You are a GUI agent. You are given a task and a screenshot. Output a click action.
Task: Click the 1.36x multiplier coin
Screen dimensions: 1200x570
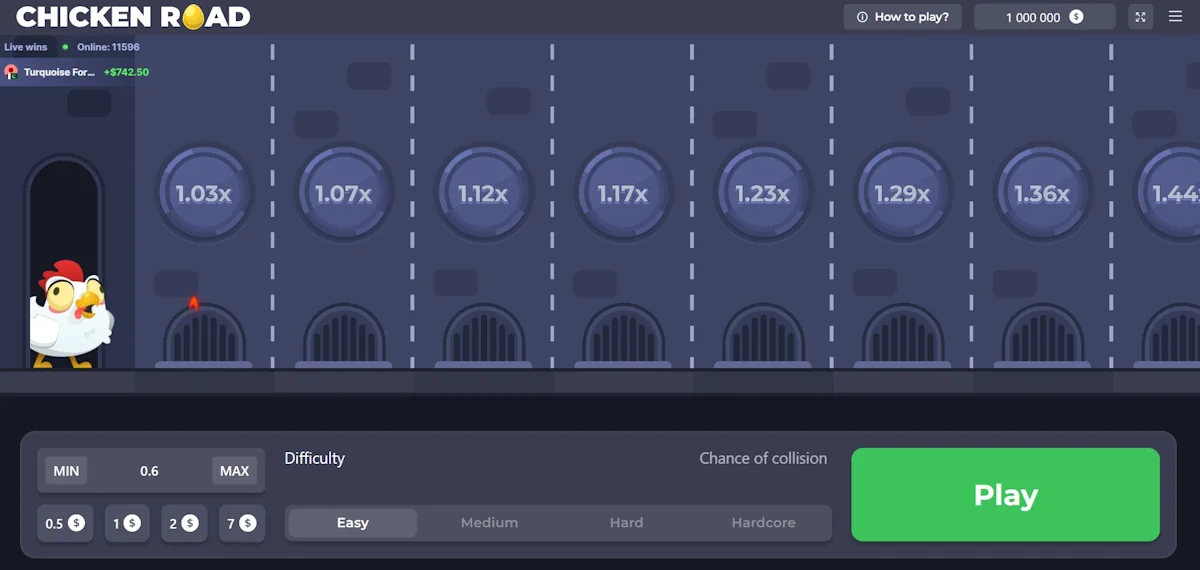coord(1041,193)
